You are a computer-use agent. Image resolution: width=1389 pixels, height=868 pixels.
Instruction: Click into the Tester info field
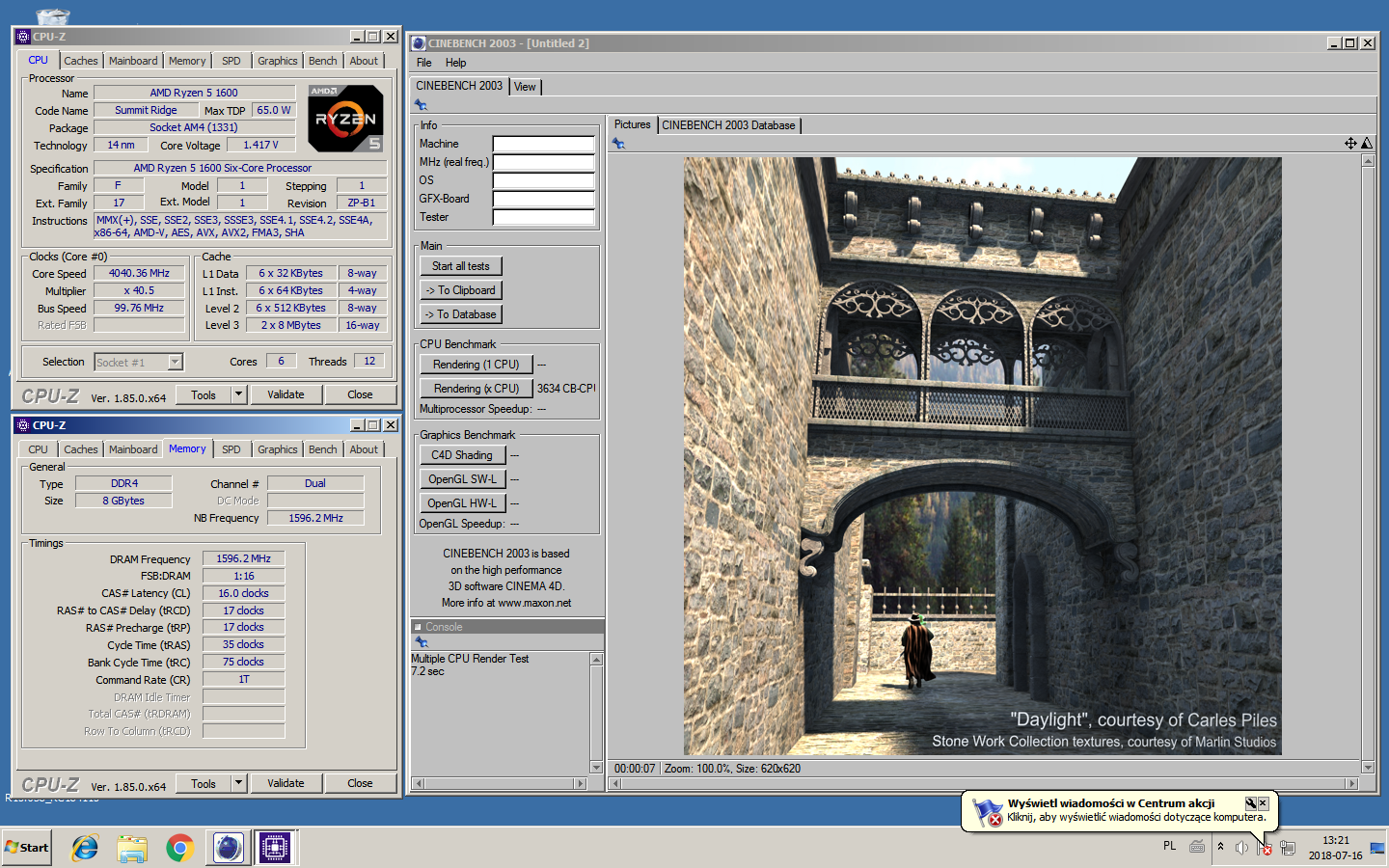pyautogui.click(x=544, y=217)
